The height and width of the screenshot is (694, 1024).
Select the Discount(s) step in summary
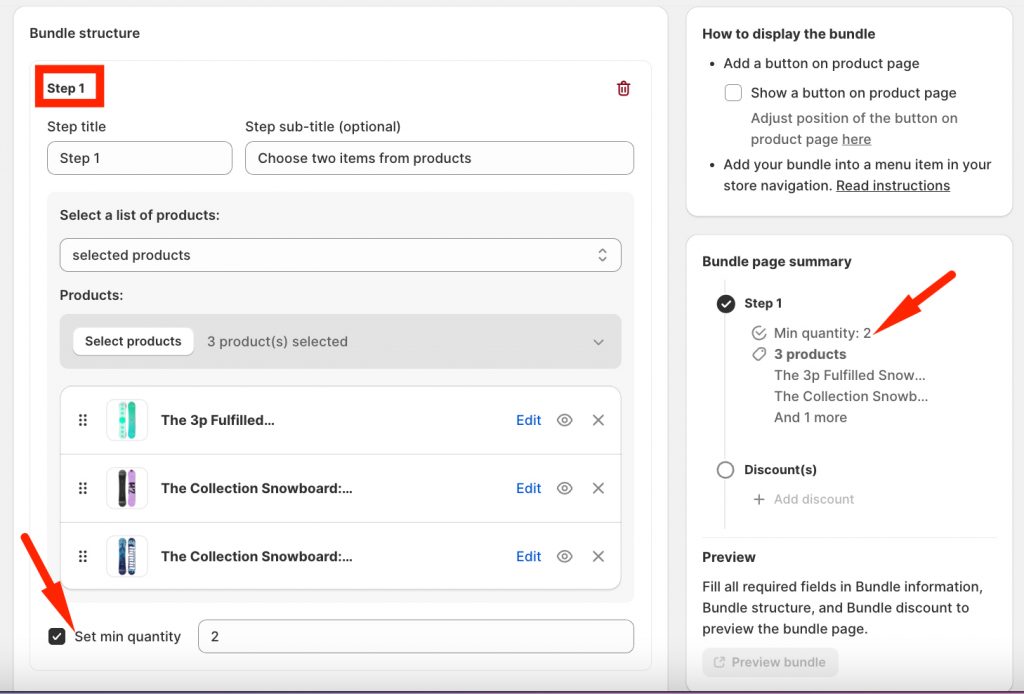[780, 469]
